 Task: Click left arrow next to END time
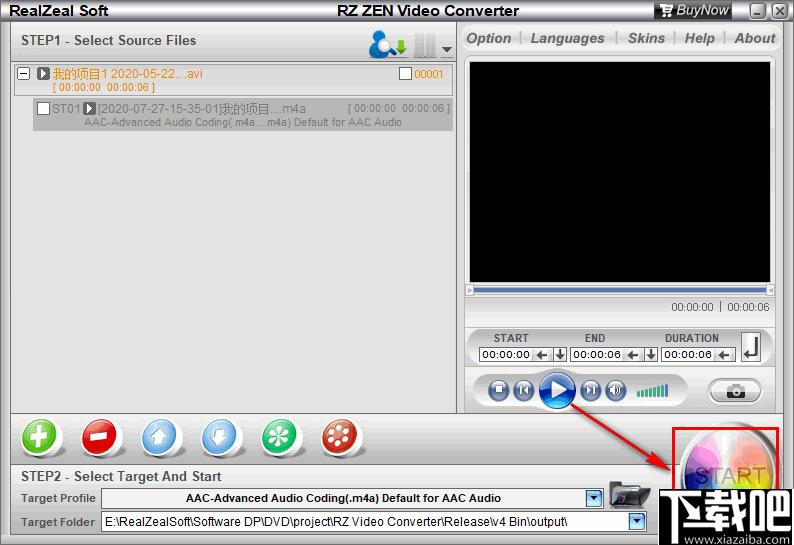coord(633,355)
